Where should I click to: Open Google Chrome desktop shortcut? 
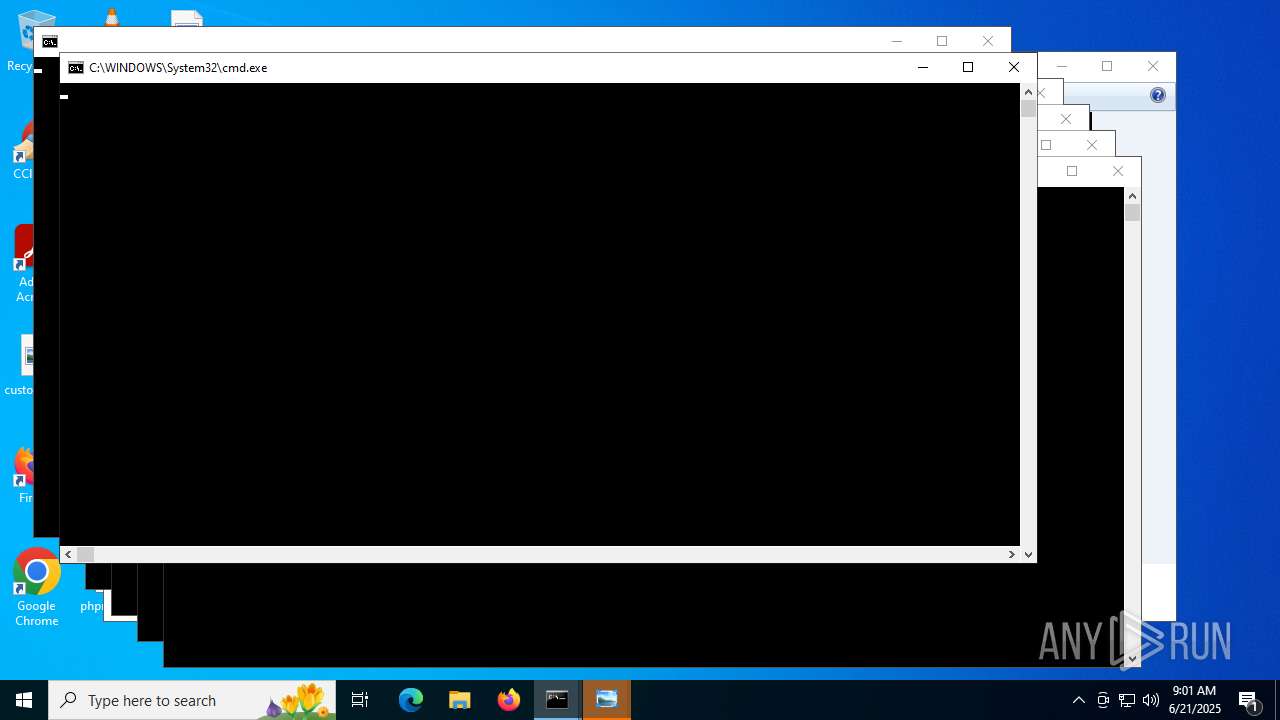coord(36,588)
